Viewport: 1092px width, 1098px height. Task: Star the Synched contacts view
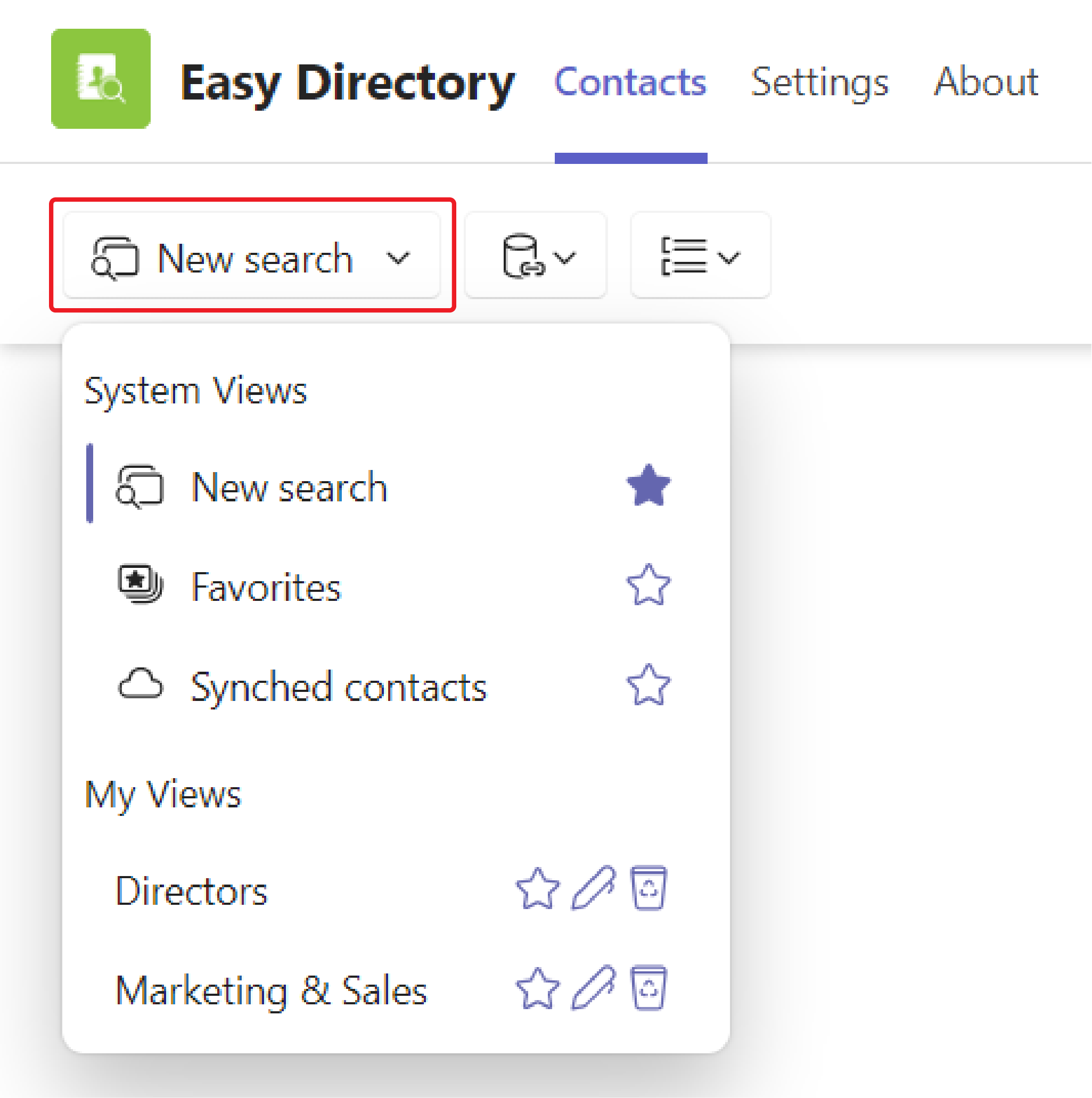pyautogui.click(x=648, y=685)
